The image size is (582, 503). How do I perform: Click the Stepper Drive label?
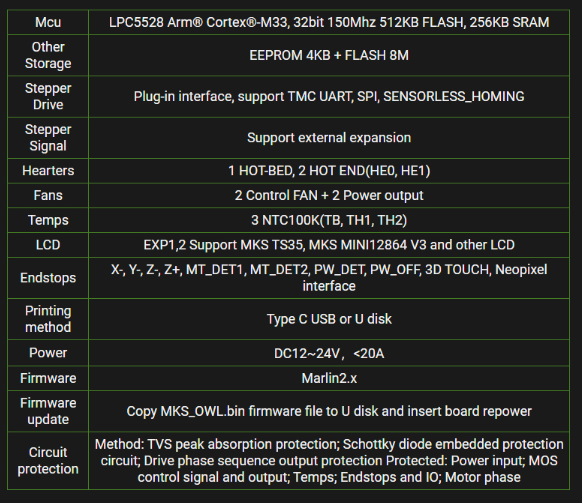(x=48, y=97)
